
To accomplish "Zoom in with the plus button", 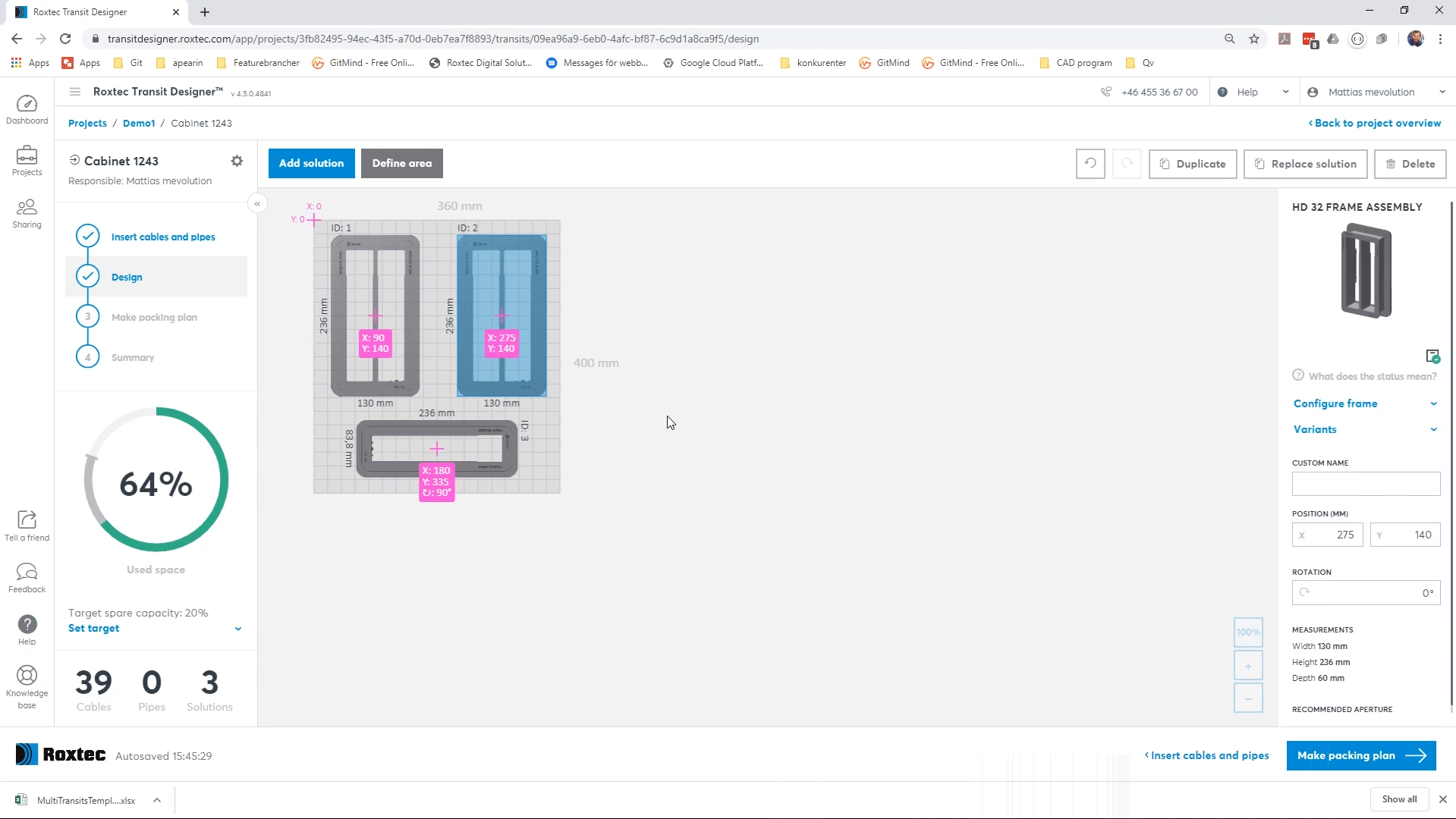I will [x=1248, y=666].
